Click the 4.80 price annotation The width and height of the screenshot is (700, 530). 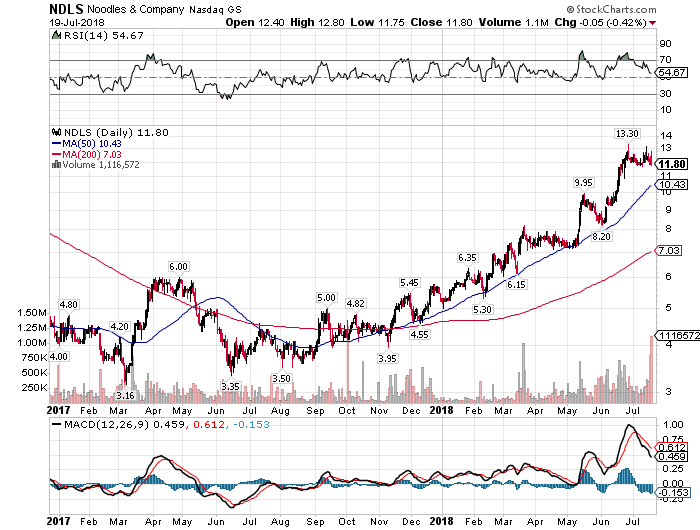[68, 305]
